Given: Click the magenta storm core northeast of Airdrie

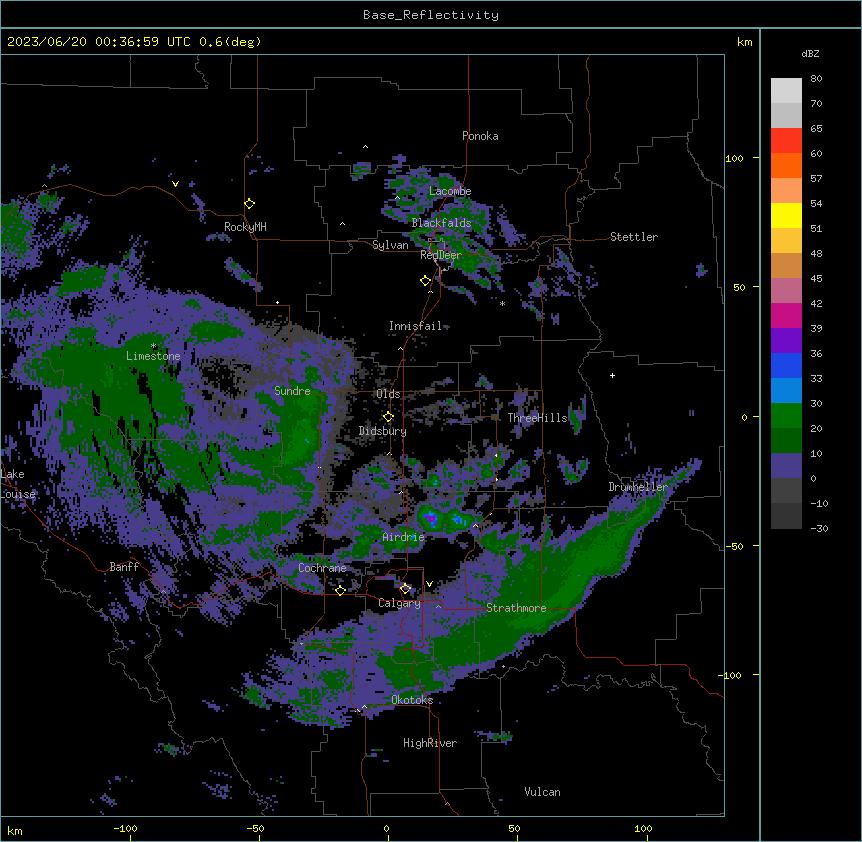Looking at the screenshot, I should pyautogui.click(x=432, y=518).
